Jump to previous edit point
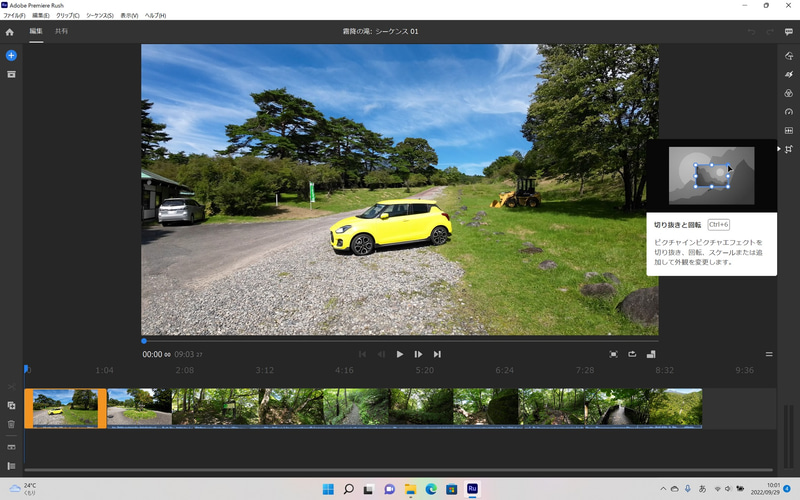 tap(362, 354)
